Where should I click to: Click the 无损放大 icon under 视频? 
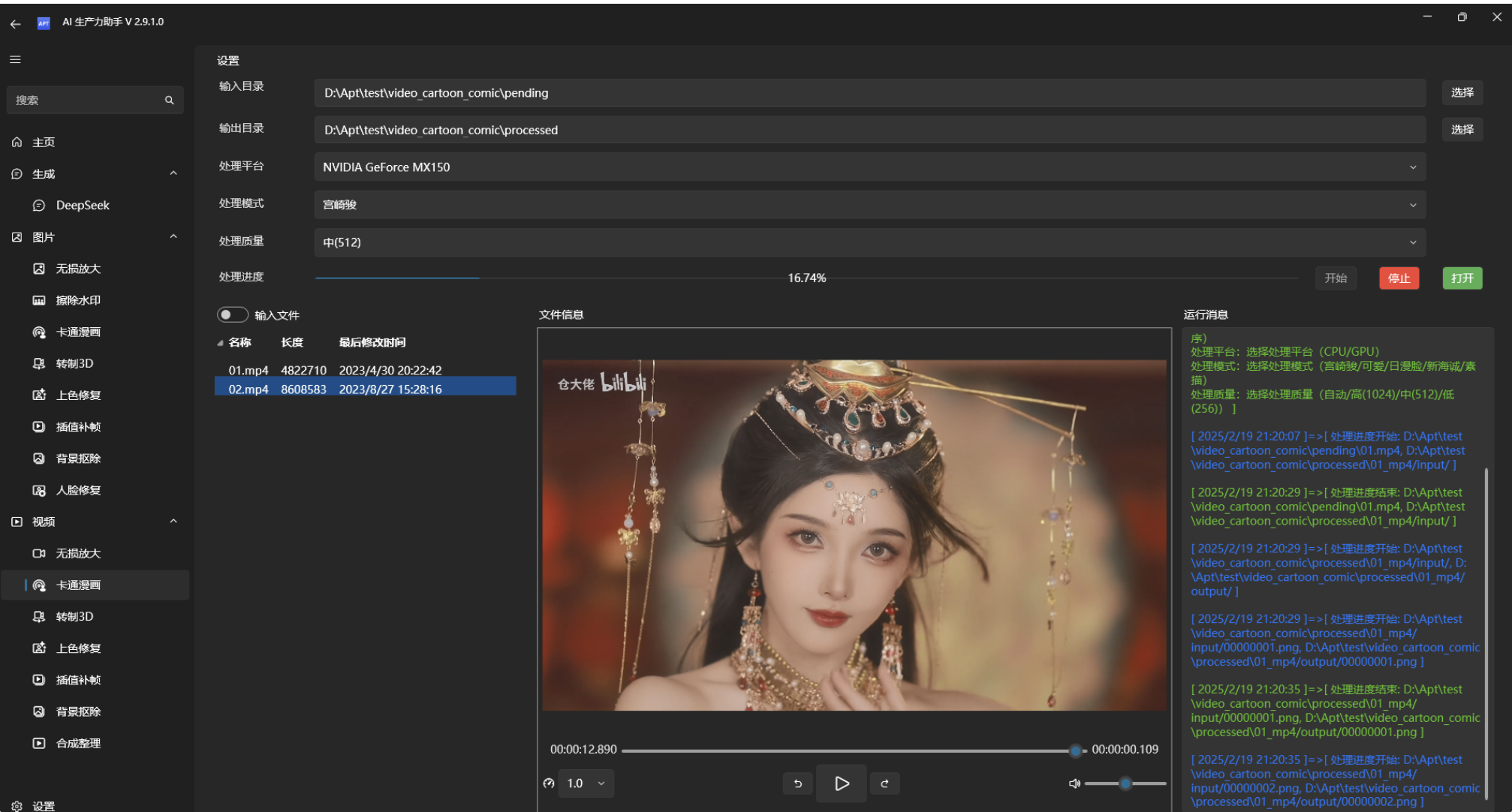point(39,553)
